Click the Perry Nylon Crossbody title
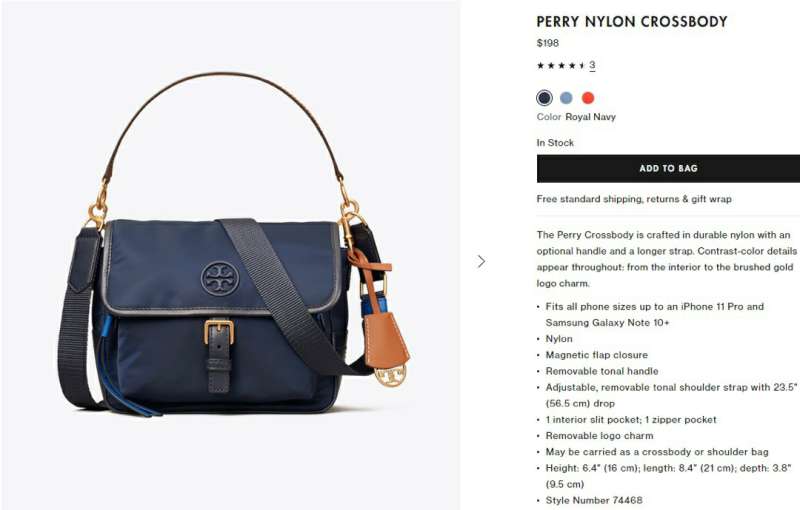Image resolution: width=800 pixels, height=510 pixels. [632, 22]
